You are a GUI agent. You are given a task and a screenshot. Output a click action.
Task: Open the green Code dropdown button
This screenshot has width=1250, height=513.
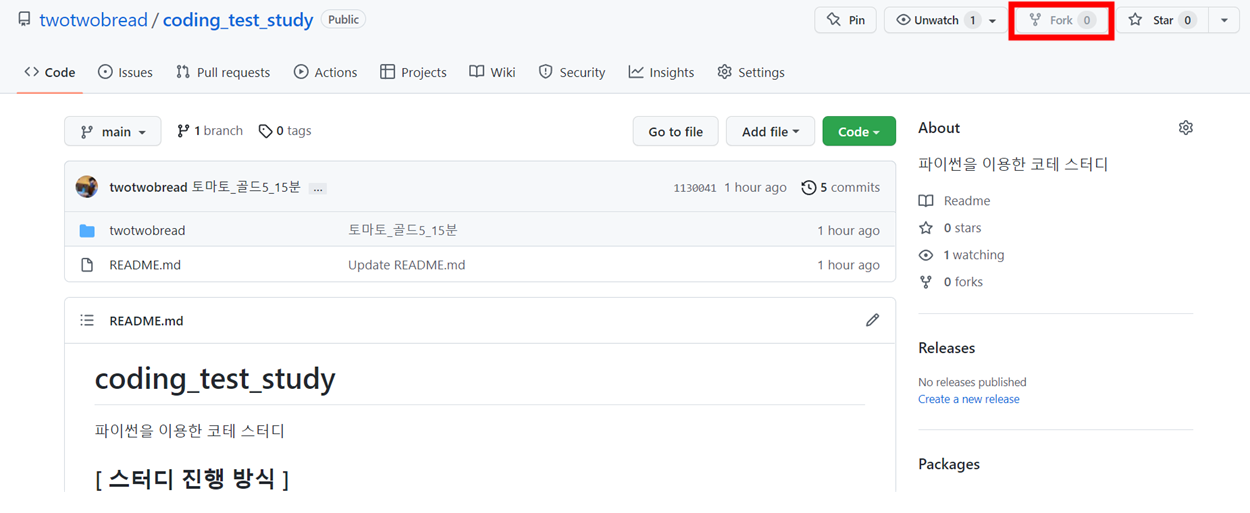tap(859, 131)
